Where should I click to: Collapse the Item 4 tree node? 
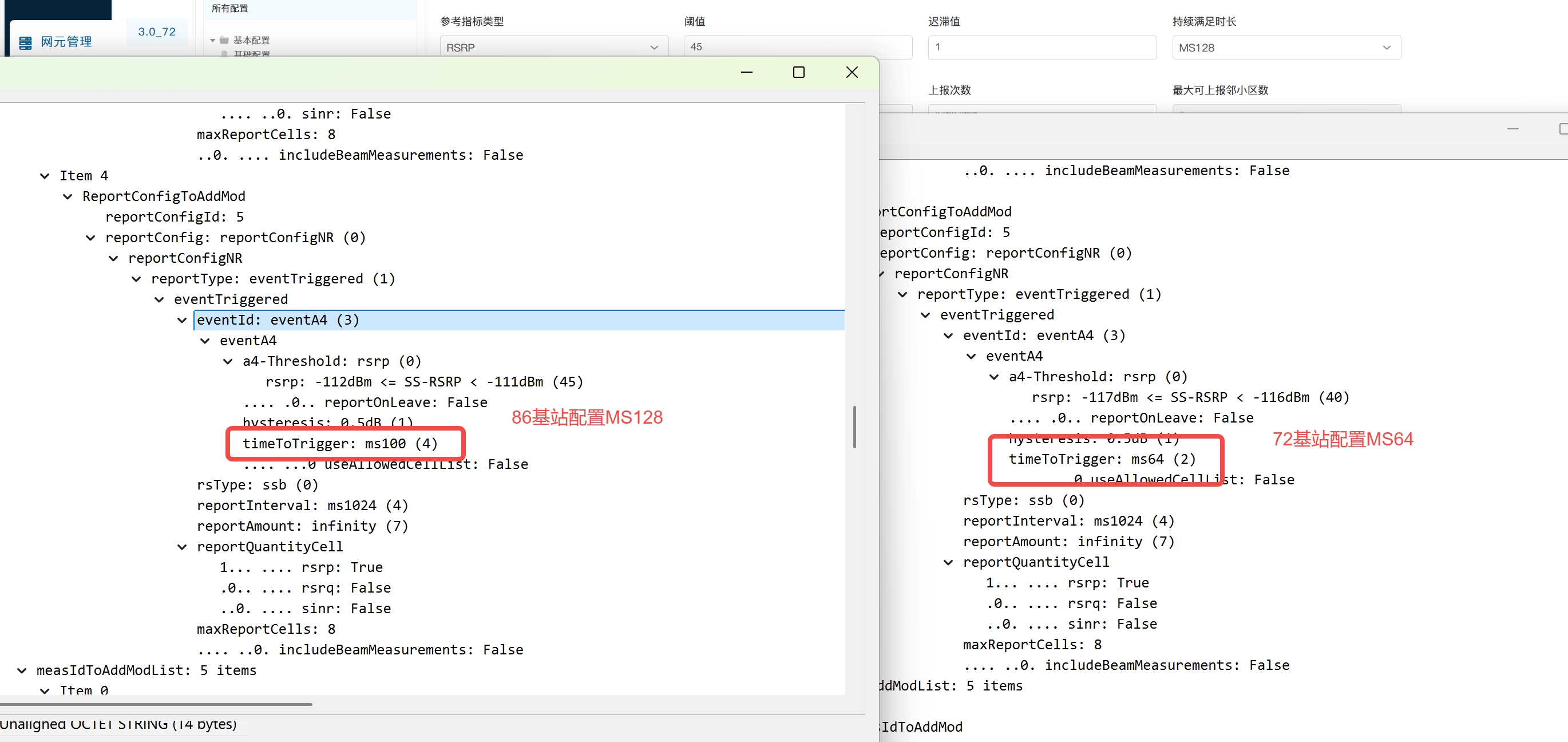45,176
